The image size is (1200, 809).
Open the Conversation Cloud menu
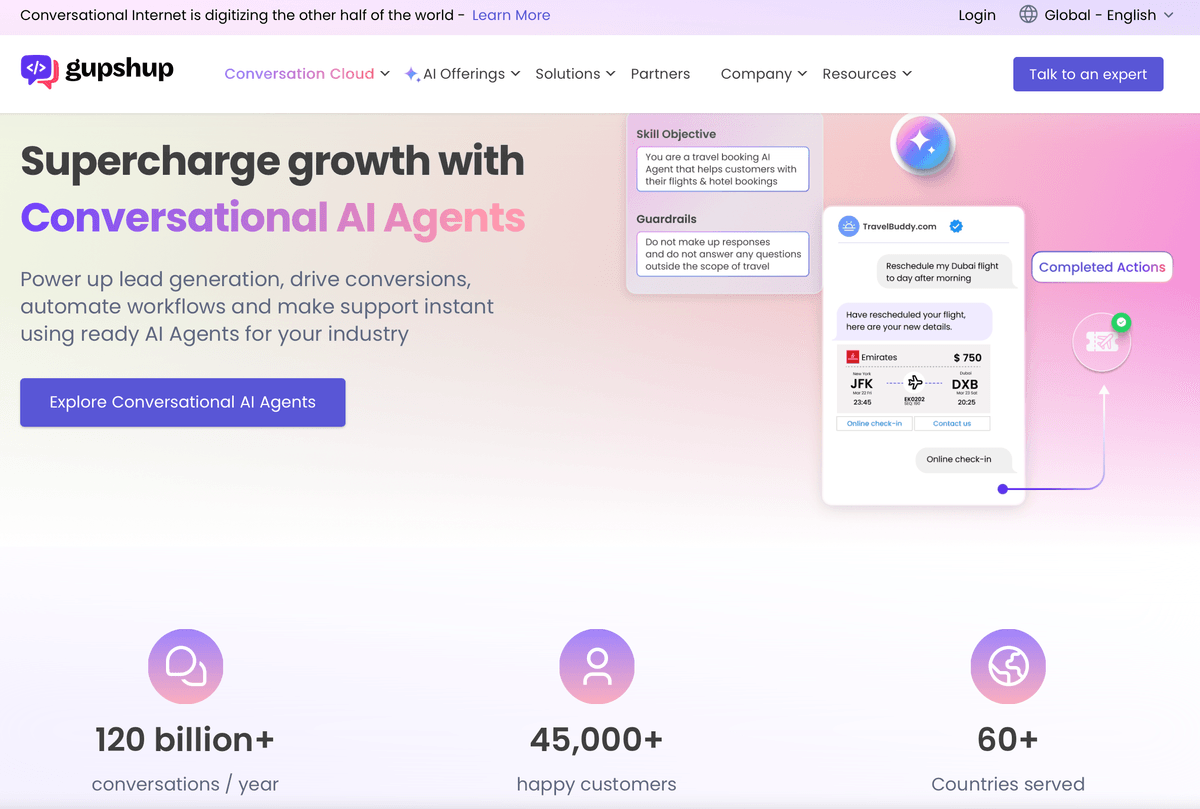299,74
